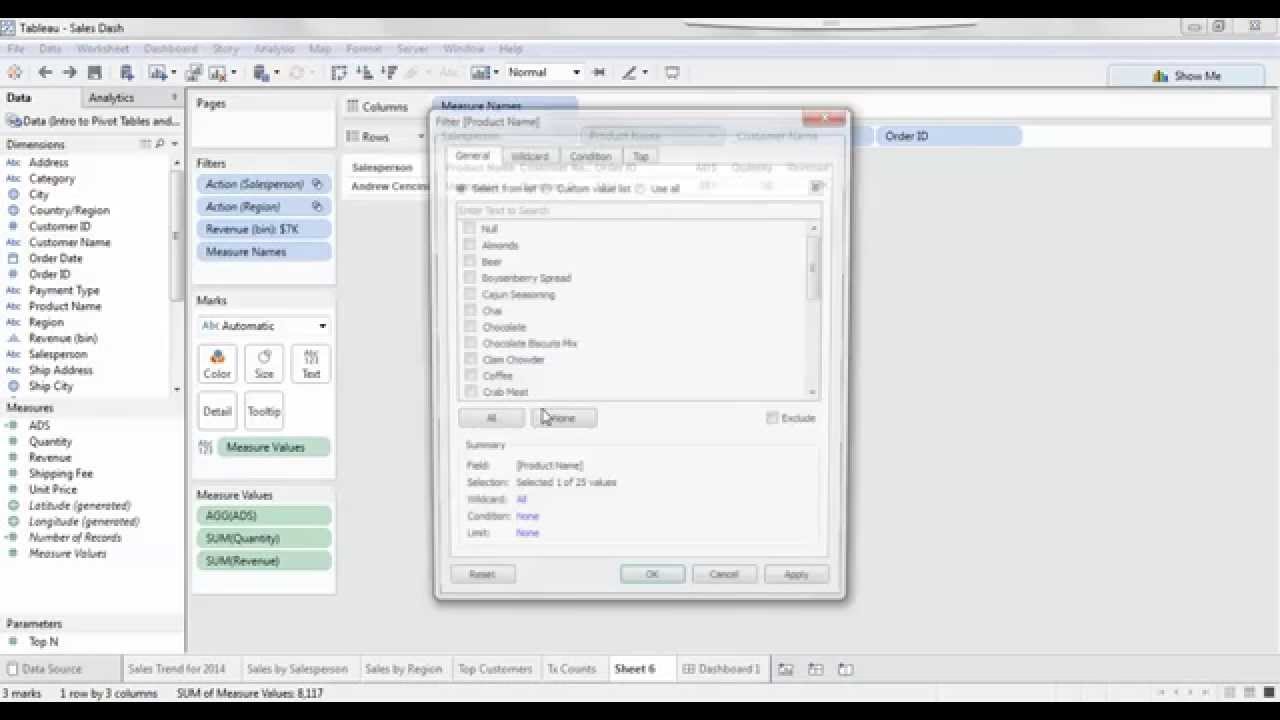This screenshot has height=720, width=1280.
Task: Switch to the Condition tab in filter dialog
Action: point(590,156)
